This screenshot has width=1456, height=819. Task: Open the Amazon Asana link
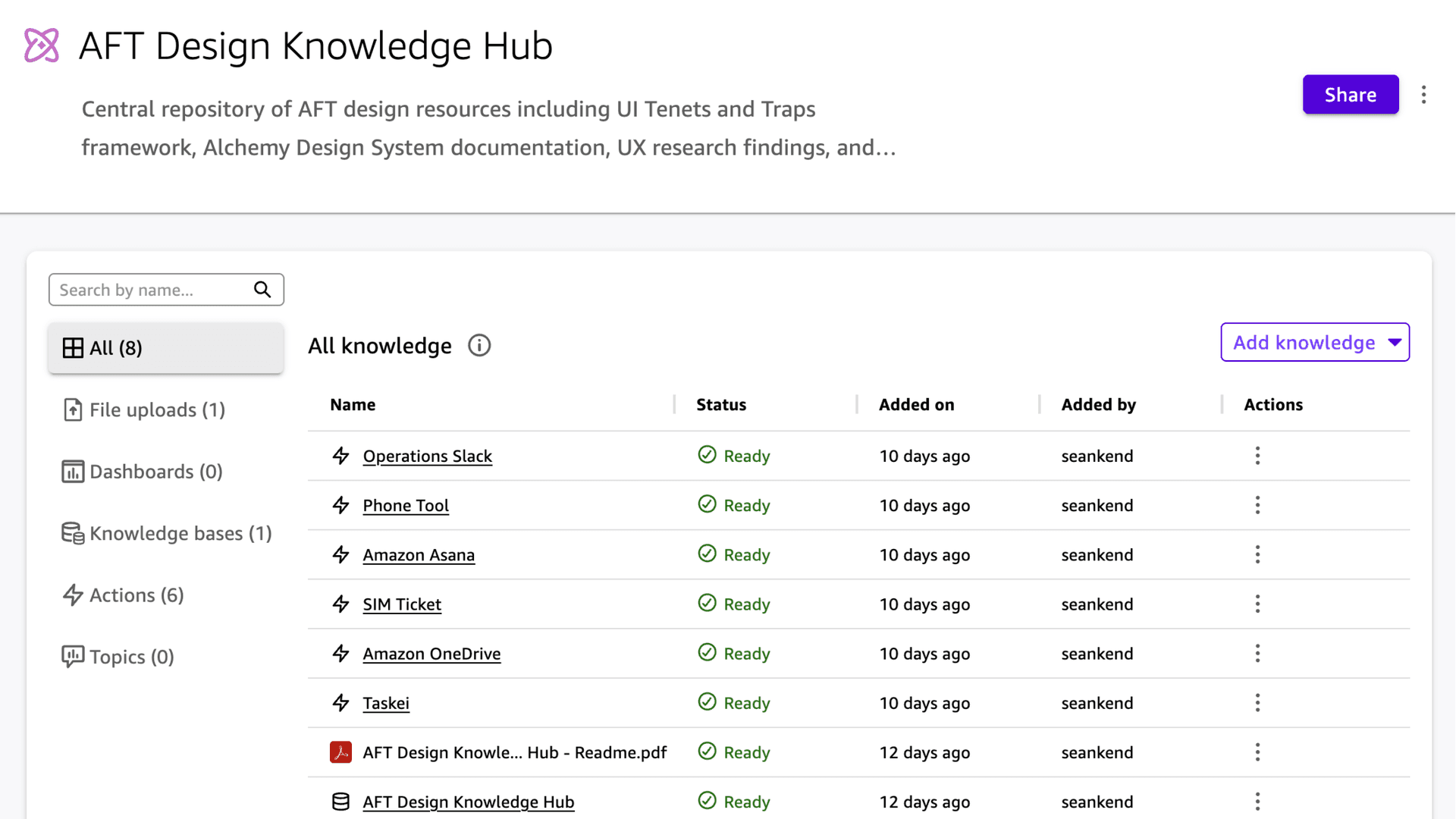click(419, 555)
